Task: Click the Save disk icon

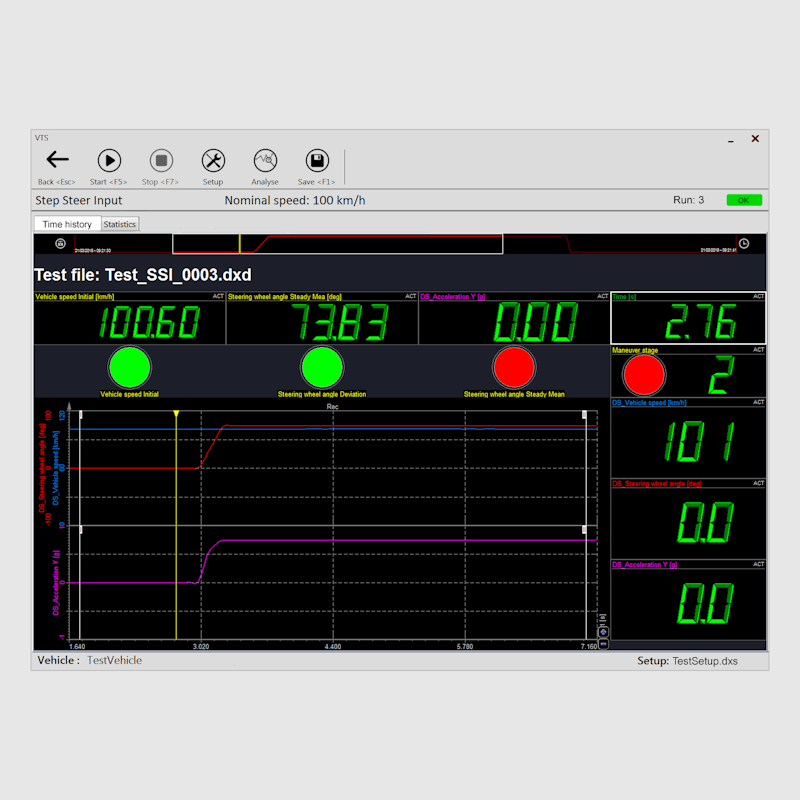Action: [x=317, y=160]
